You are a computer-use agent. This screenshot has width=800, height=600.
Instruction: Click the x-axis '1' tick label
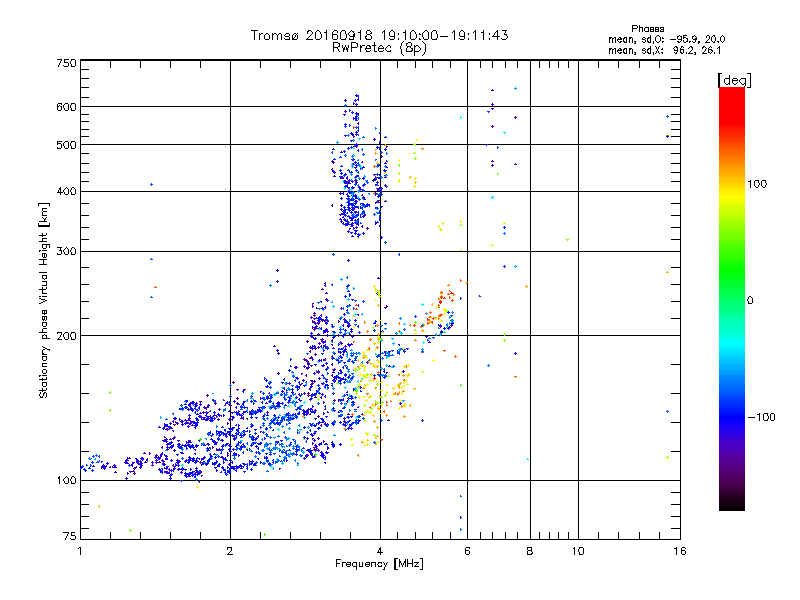tap(80, 551)
